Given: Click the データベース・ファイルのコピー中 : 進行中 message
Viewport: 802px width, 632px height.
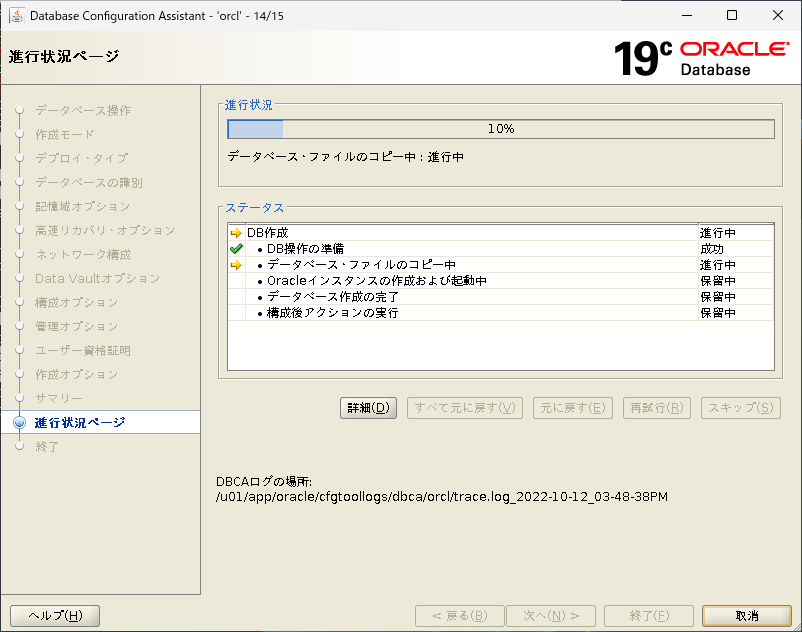Looking at the screenshot, I should [x=346, y=157].
